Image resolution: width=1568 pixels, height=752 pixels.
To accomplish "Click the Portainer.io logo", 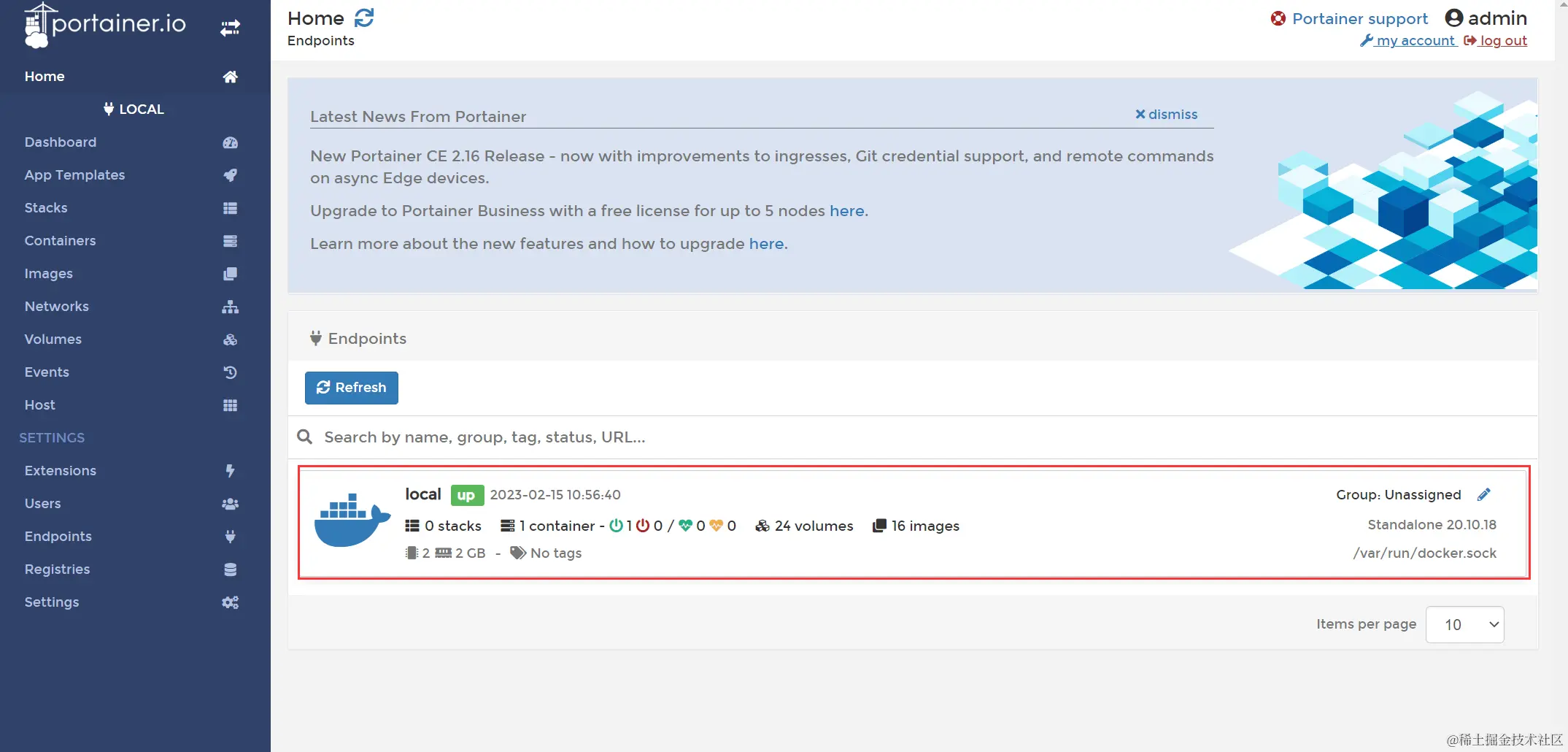I will click(105, 26).
